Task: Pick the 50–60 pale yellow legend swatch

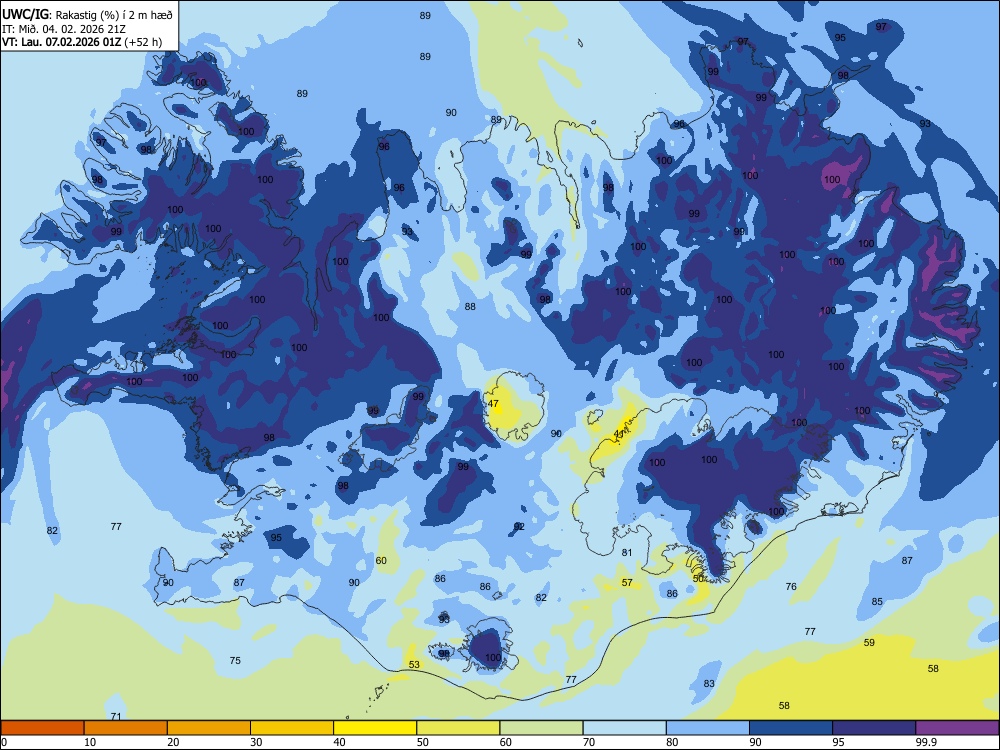Action: click(458, 728)
